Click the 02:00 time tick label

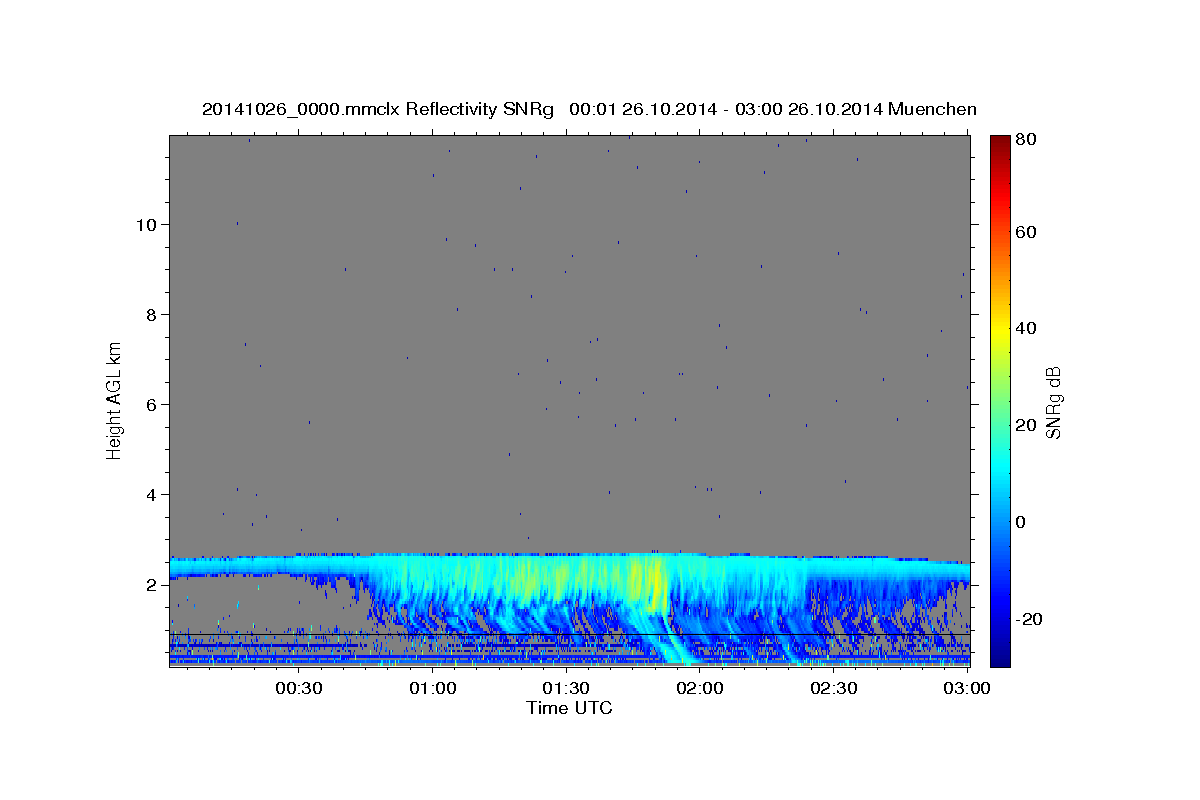[x=700, y=688]
